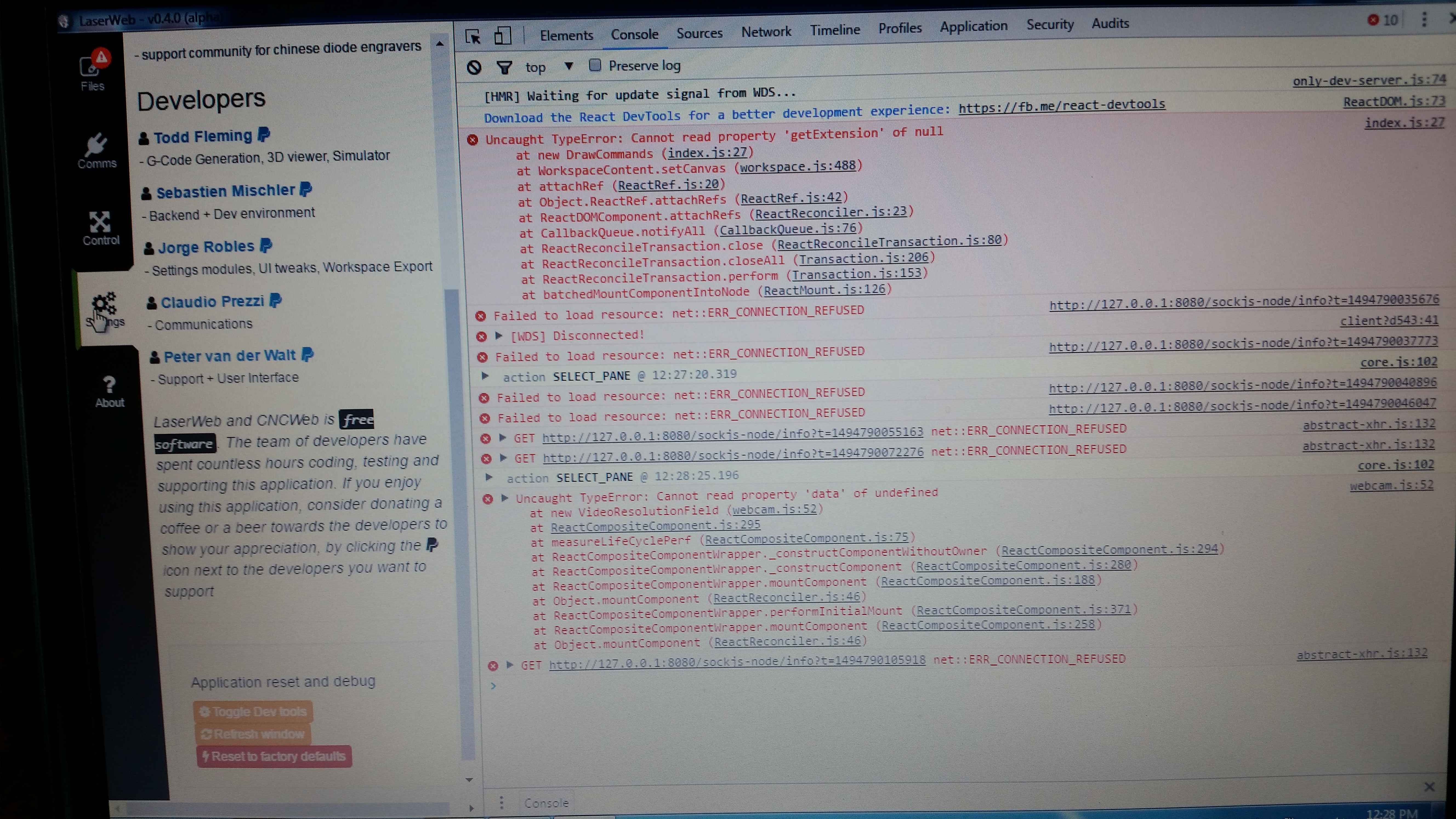
Task: Toggle the Preserve log checkbox
Action: click(x=595, y=65)
